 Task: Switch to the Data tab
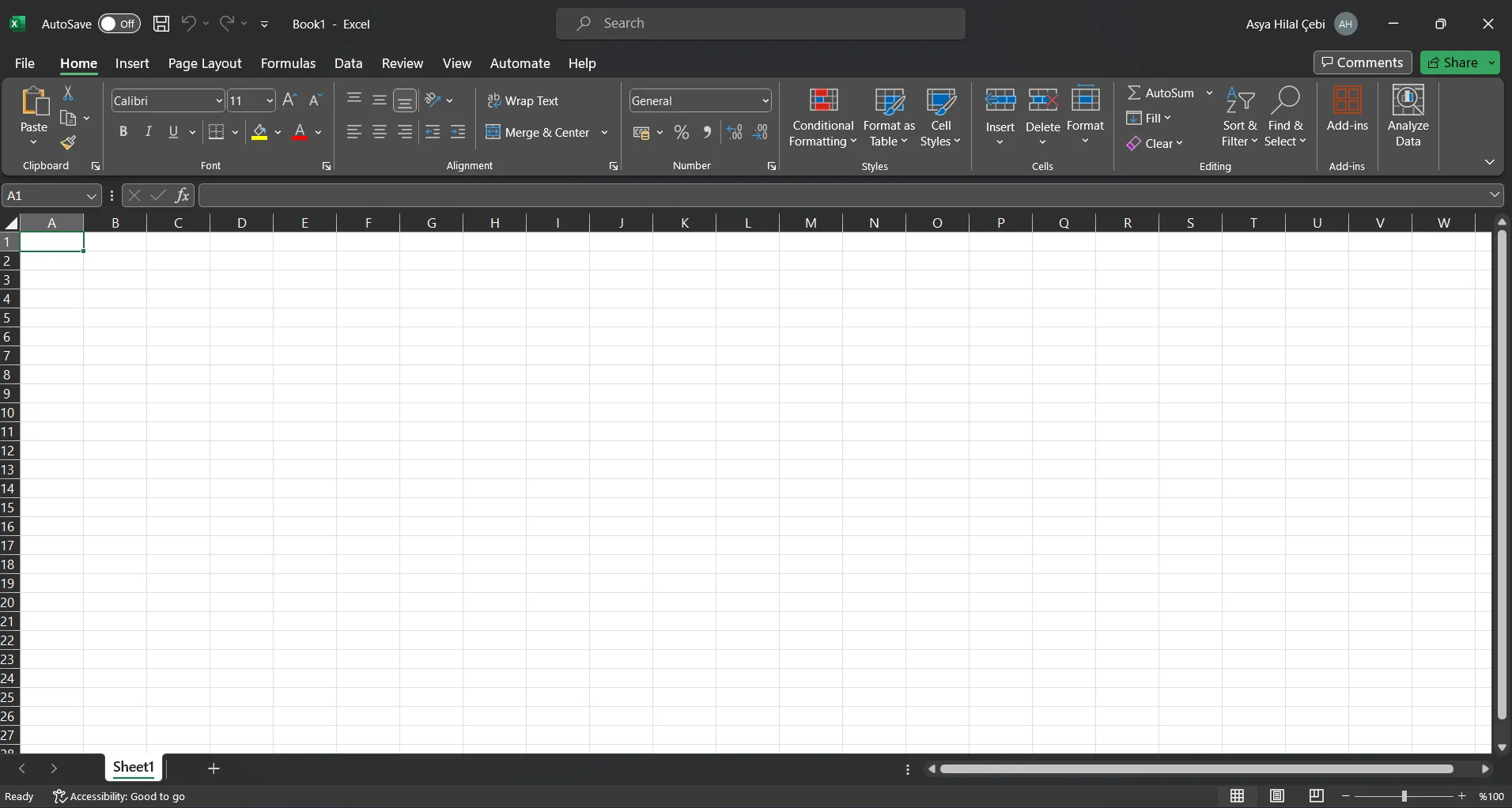click(349, 63)
